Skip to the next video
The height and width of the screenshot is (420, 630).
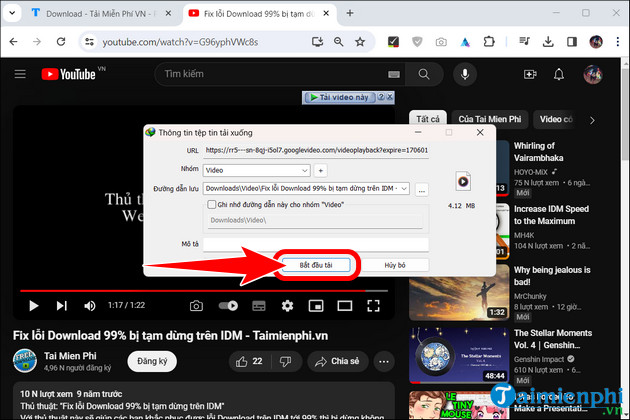61,306
